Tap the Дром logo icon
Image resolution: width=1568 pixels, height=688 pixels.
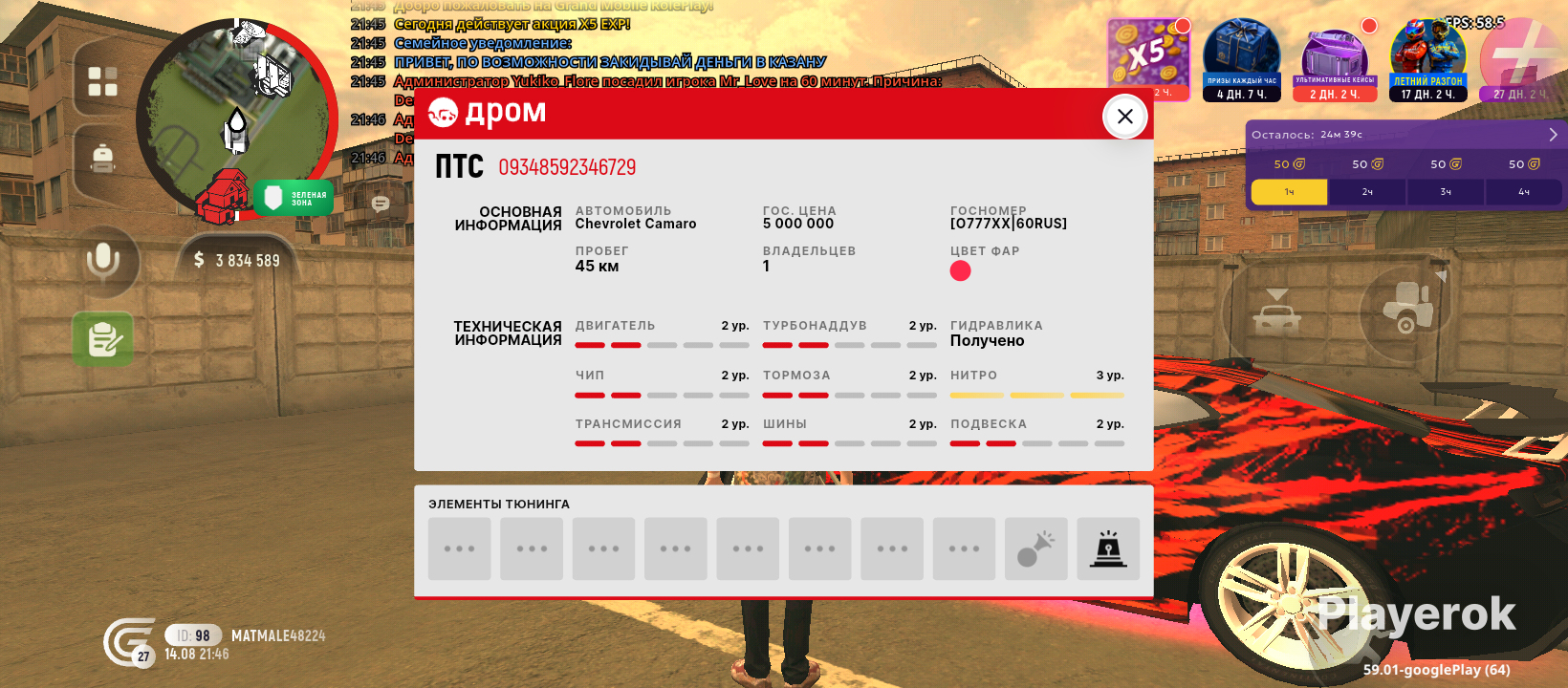click(x=443, y=113)
